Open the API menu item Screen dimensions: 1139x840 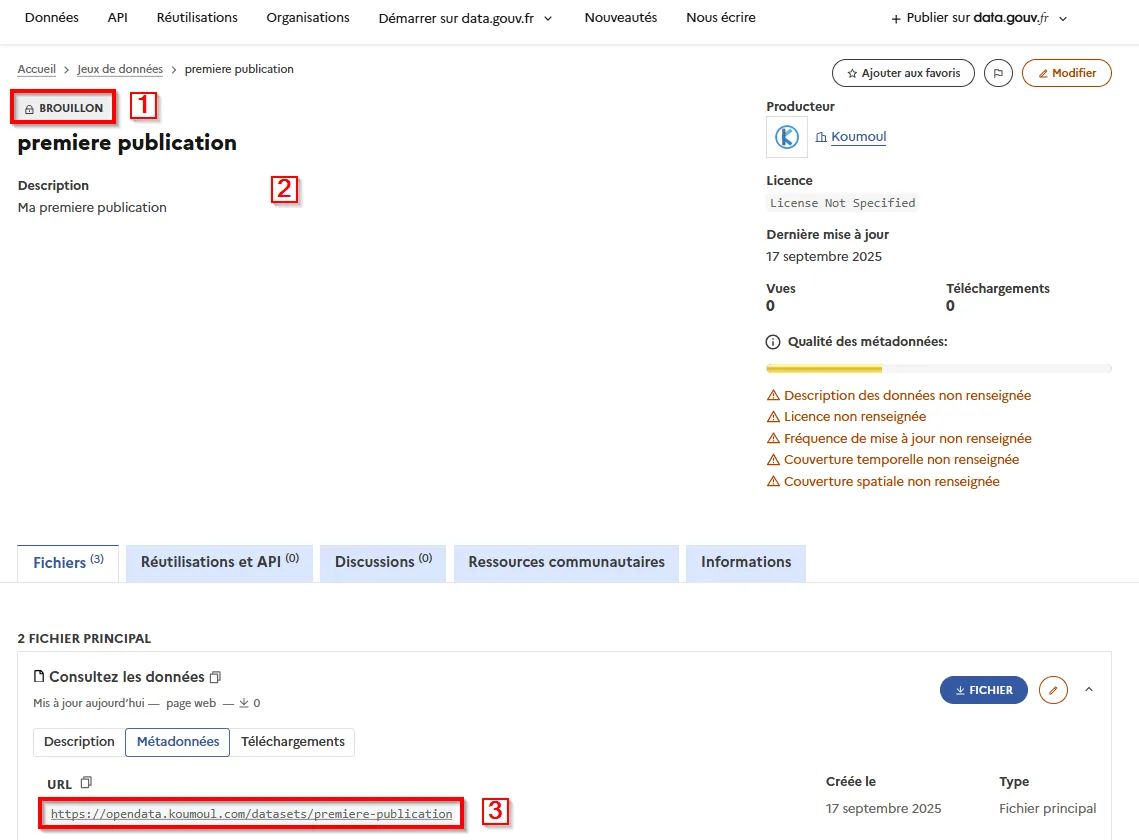tap(118, 17)
